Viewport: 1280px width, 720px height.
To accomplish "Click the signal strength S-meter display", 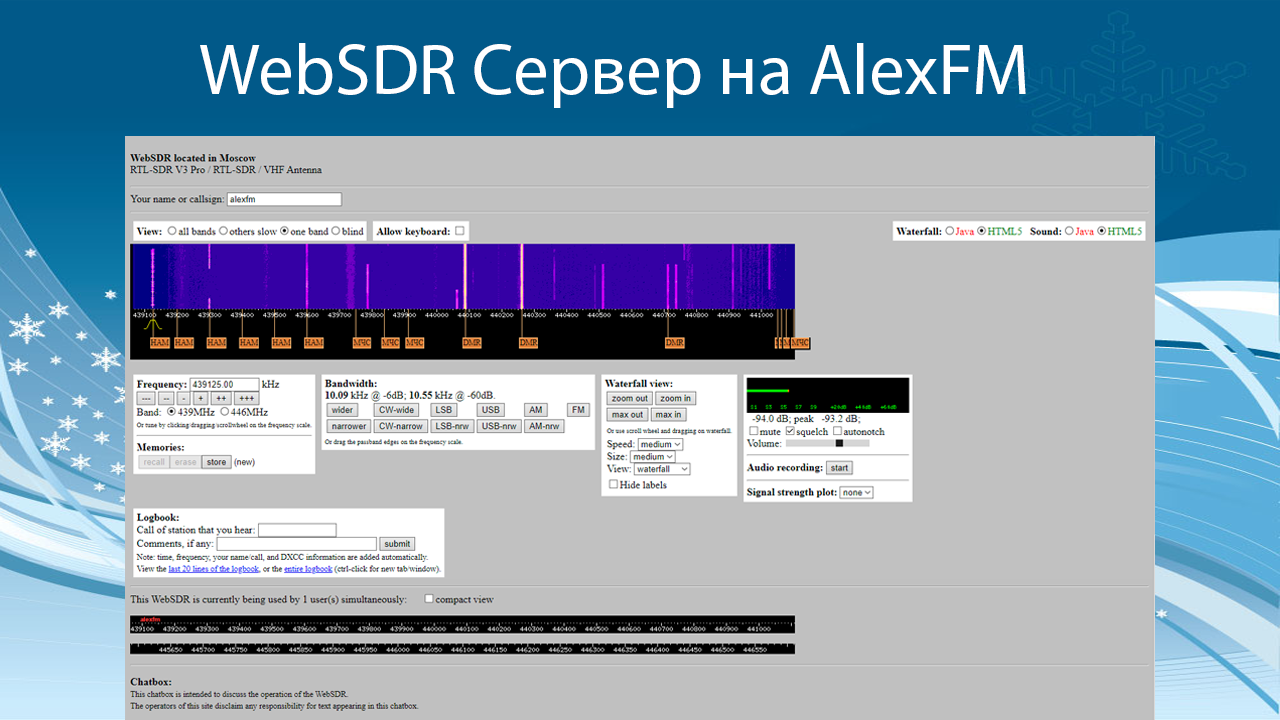I will click(x=828, y=395).
